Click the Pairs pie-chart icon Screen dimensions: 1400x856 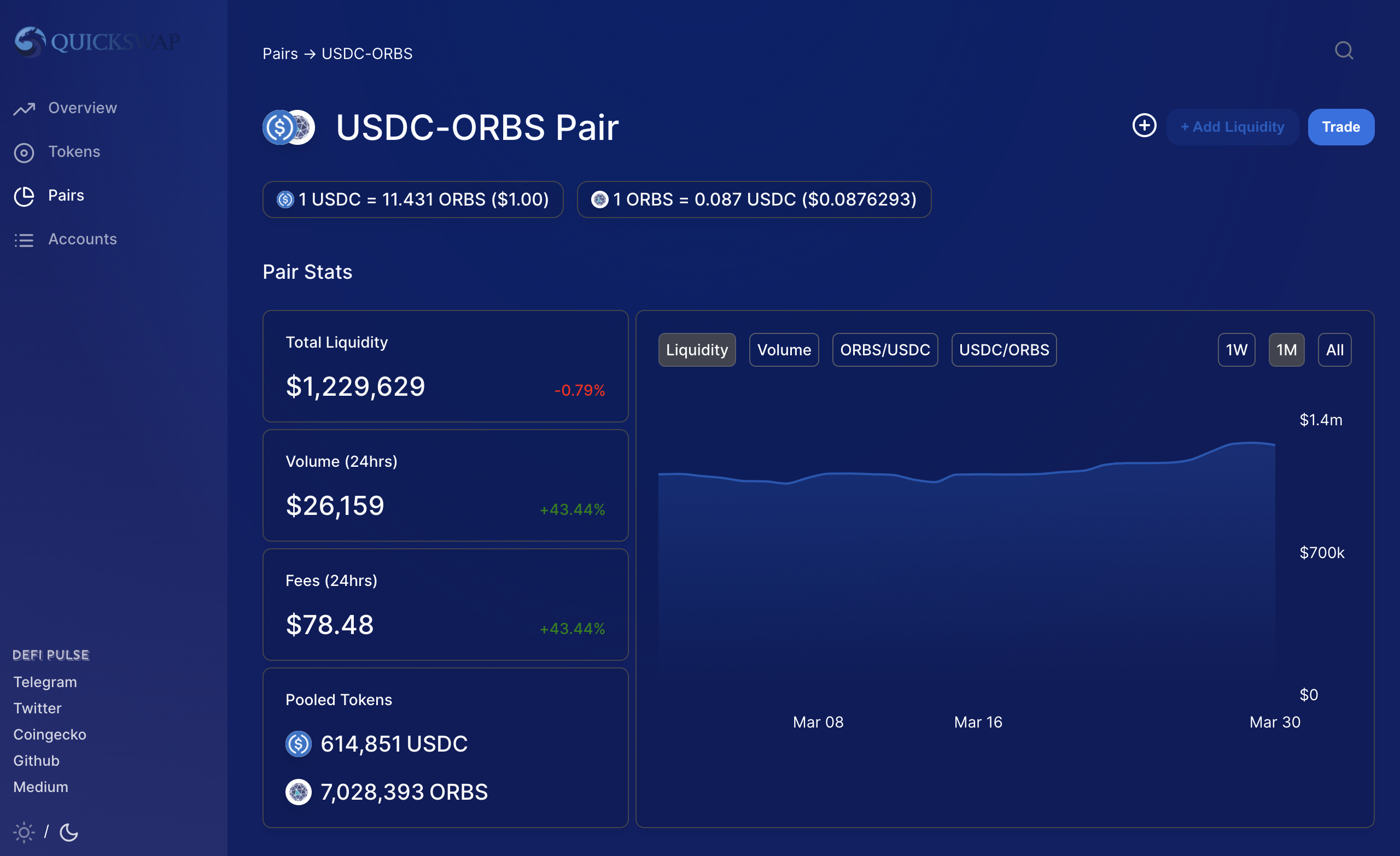coord(24,197)
